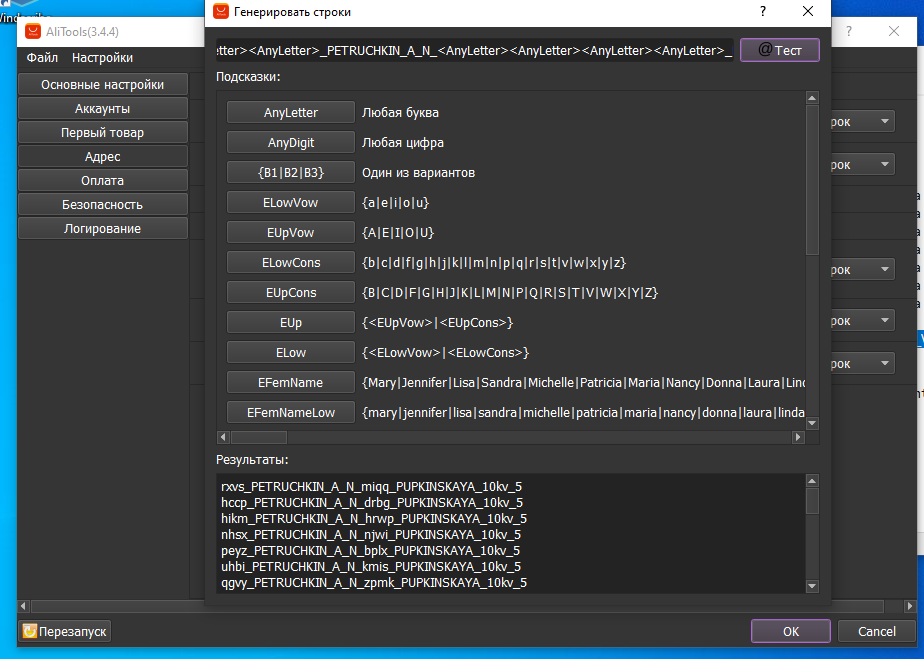
Task: Click the hints horizontal scroll-left arrow
Action: [x=223, y=437]
